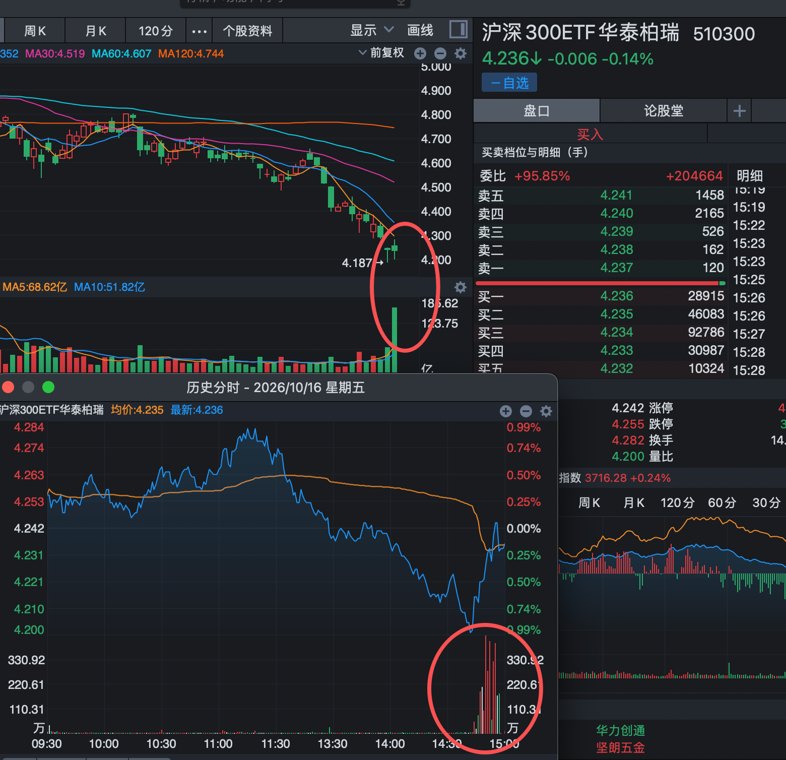The height and width of the screenshot is (760, 786).
Task: Zoom out history intraday chart minus icon
Action: [x=526, y=412]
